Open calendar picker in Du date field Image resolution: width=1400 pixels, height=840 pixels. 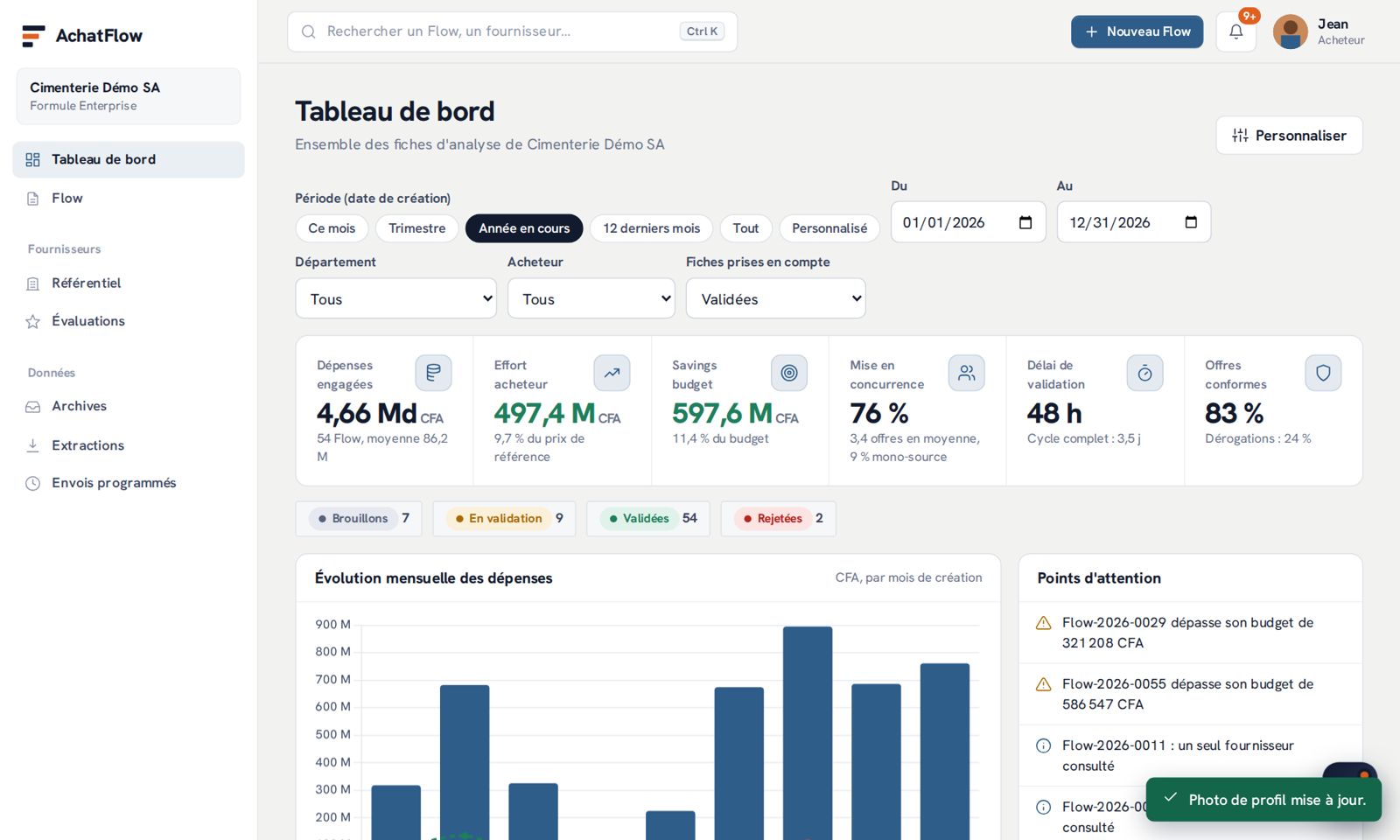pos(1025,222)
